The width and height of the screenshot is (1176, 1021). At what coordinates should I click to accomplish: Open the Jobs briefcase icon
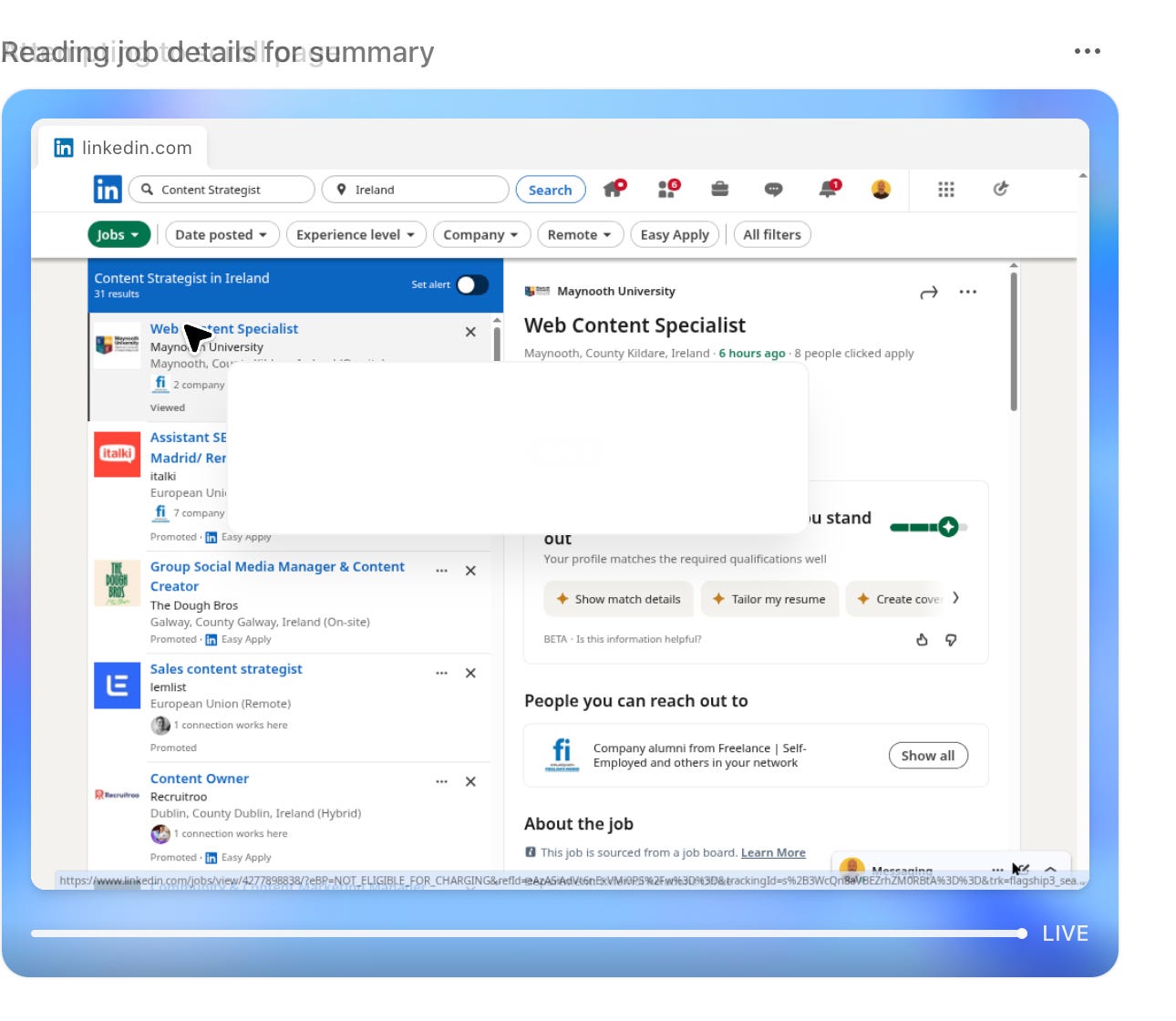tap(720, 189)
